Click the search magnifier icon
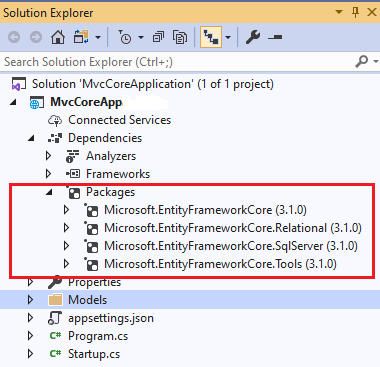The image size is (380, 367). click(362, 61)
